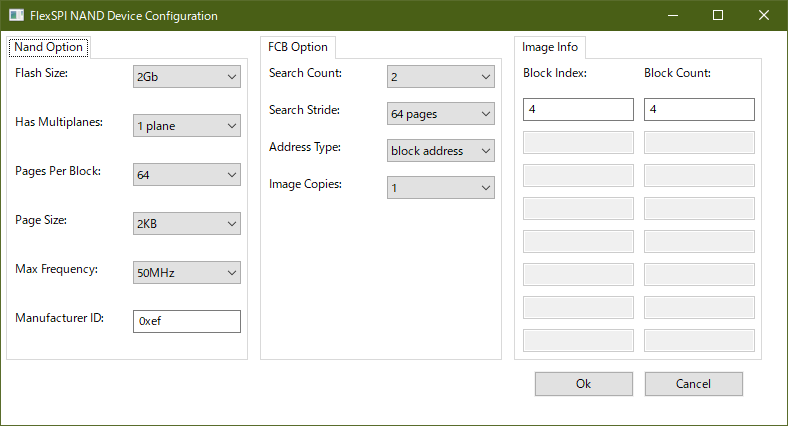Maximize the FlexSPI NAND configuration window

pos(718,16)
